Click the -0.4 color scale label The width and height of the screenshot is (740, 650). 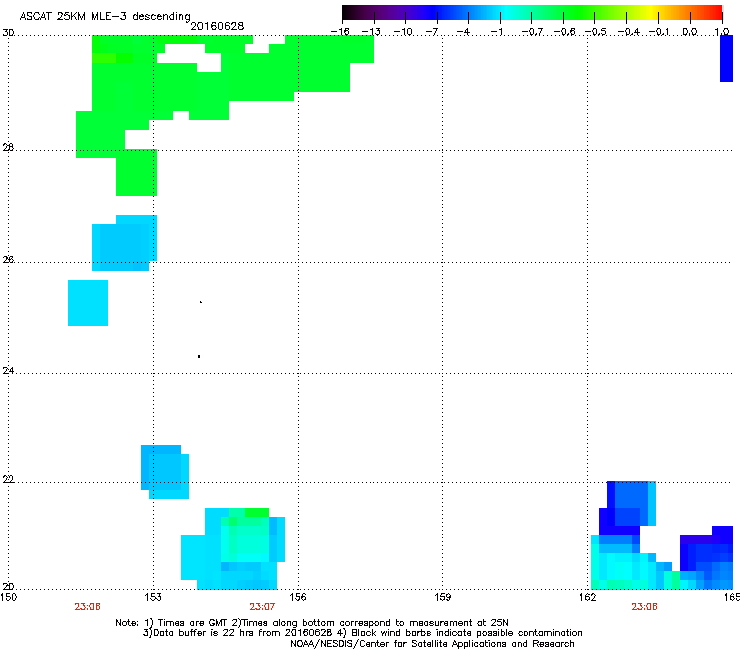point(628,32)
